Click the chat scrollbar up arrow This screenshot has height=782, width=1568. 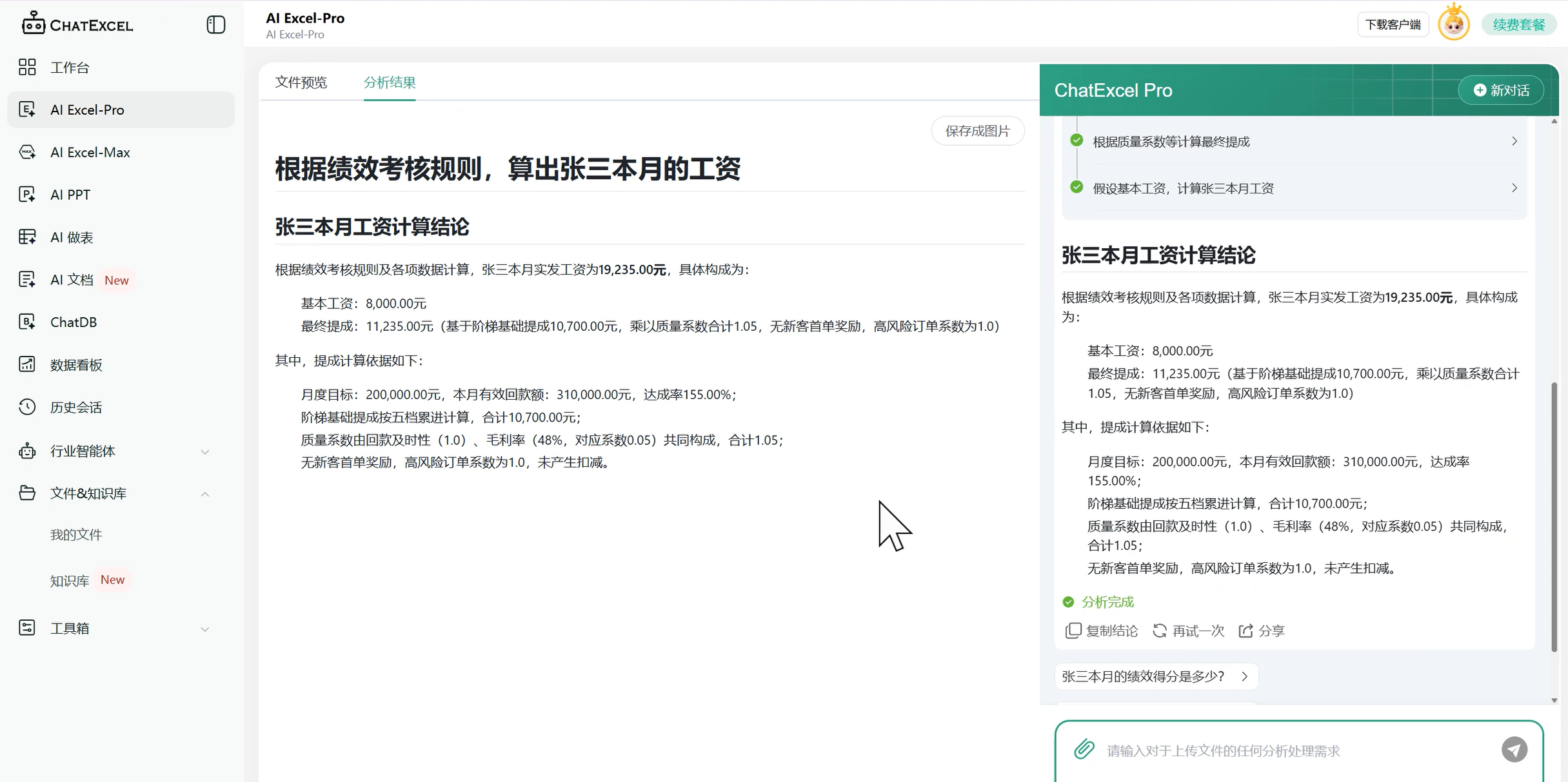click(x=1554, y=121)
